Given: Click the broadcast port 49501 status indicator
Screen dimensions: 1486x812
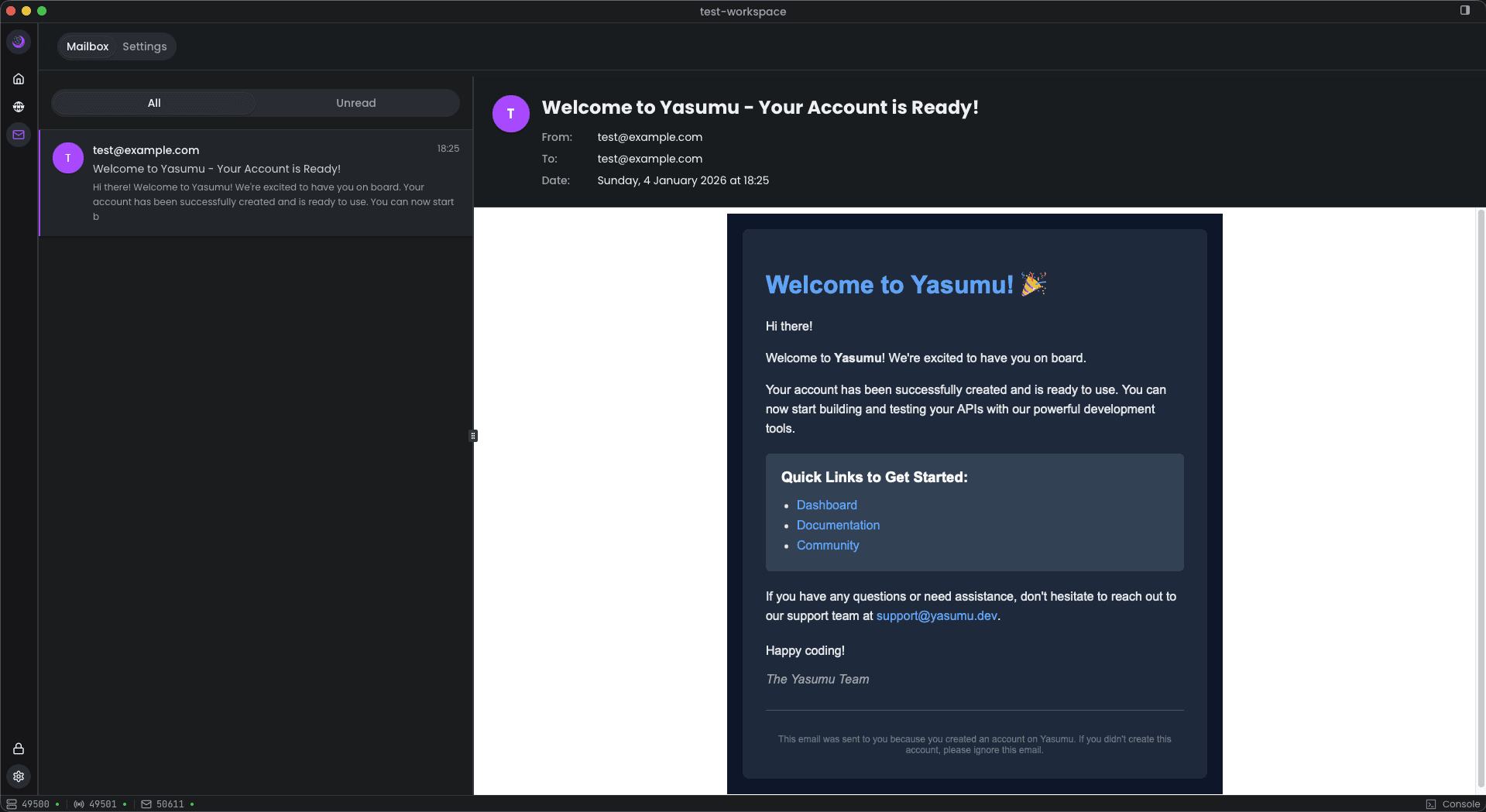Looking at the screenshot, I should point(101,804).
